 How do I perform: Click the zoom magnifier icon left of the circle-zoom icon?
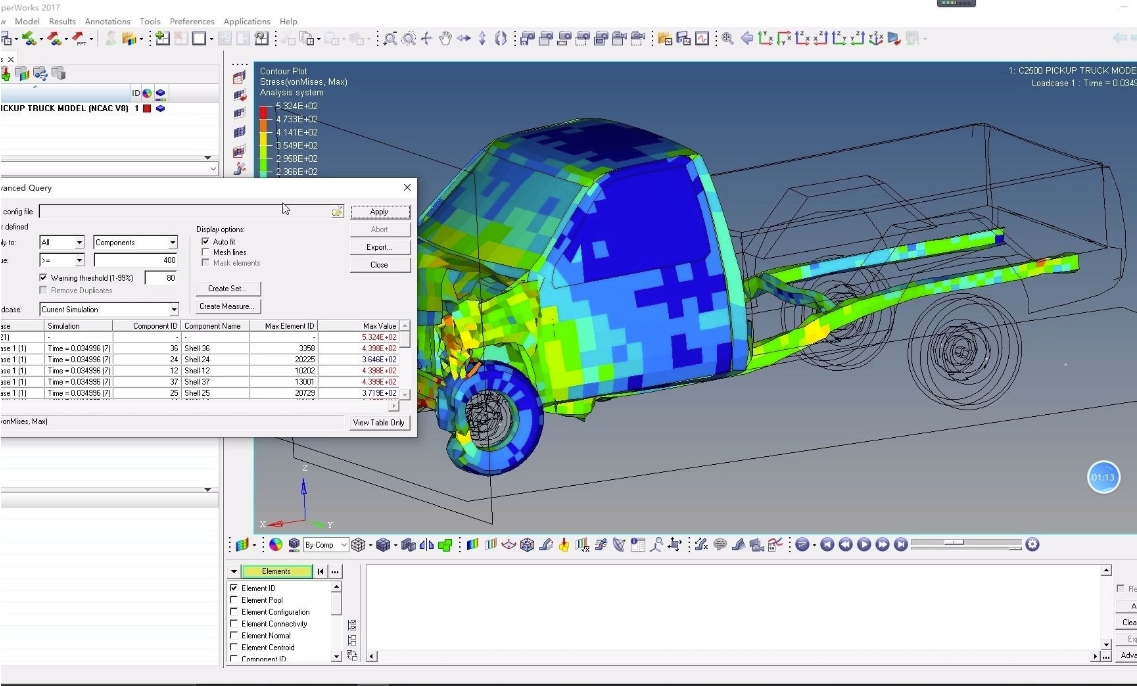390,39
